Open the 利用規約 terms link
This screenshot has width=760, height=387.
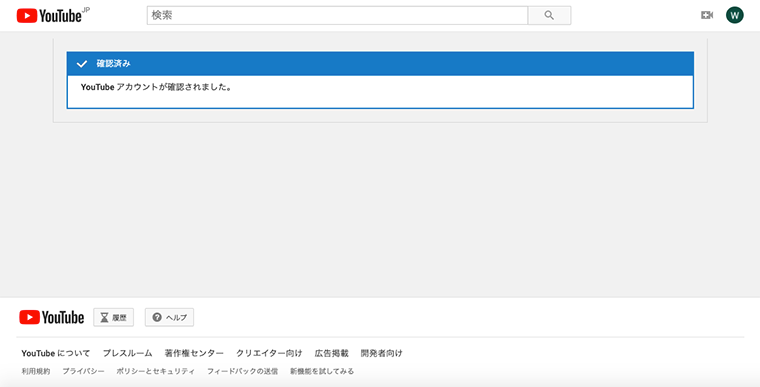36,371
